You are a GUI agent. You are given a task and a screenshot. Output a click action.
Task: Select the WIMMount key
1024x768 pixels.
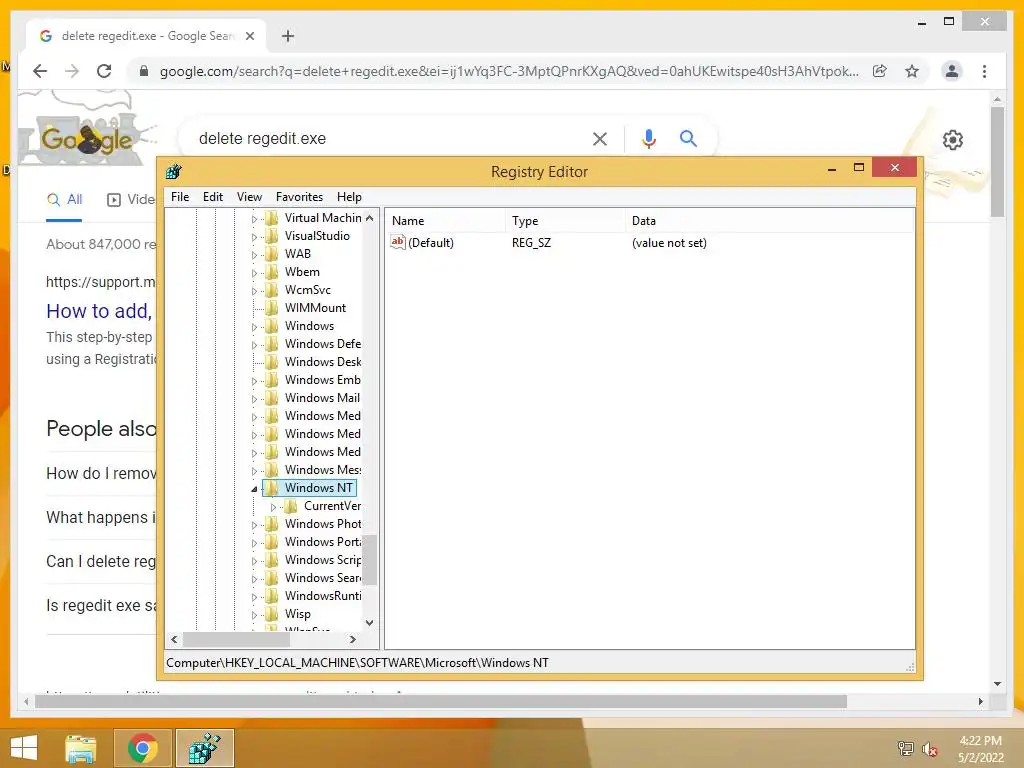315,308
